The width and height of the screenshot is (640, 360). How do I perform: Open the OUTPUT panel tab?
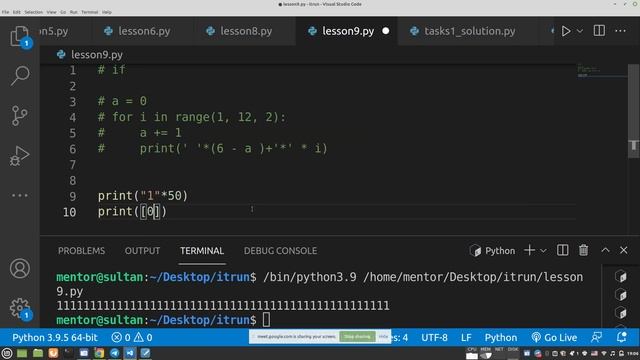pos(142,251)
